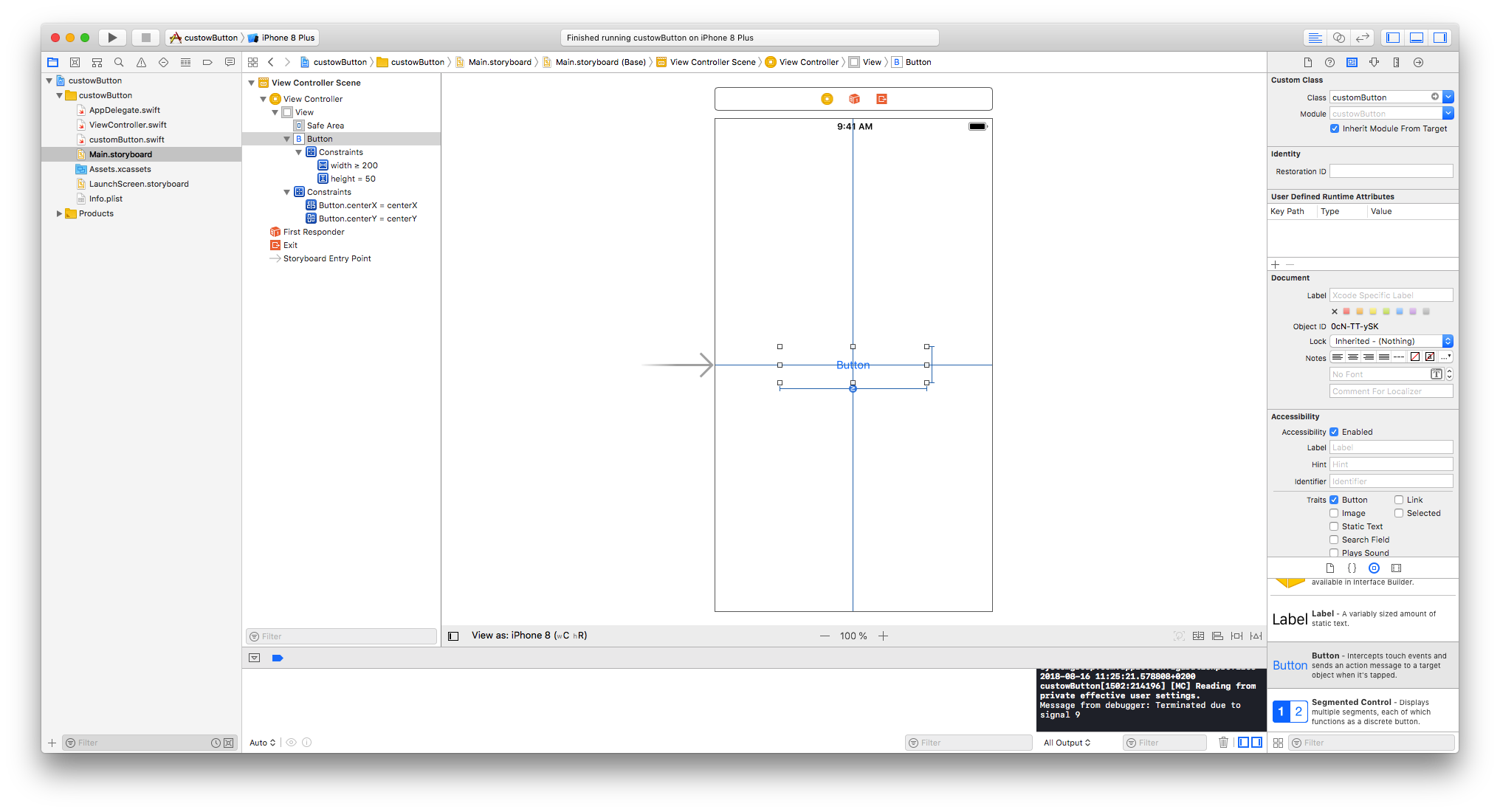Check the Static Text trait
Image resolution: width=1500 pixels, height=812 pixels.
[1334, 527]
